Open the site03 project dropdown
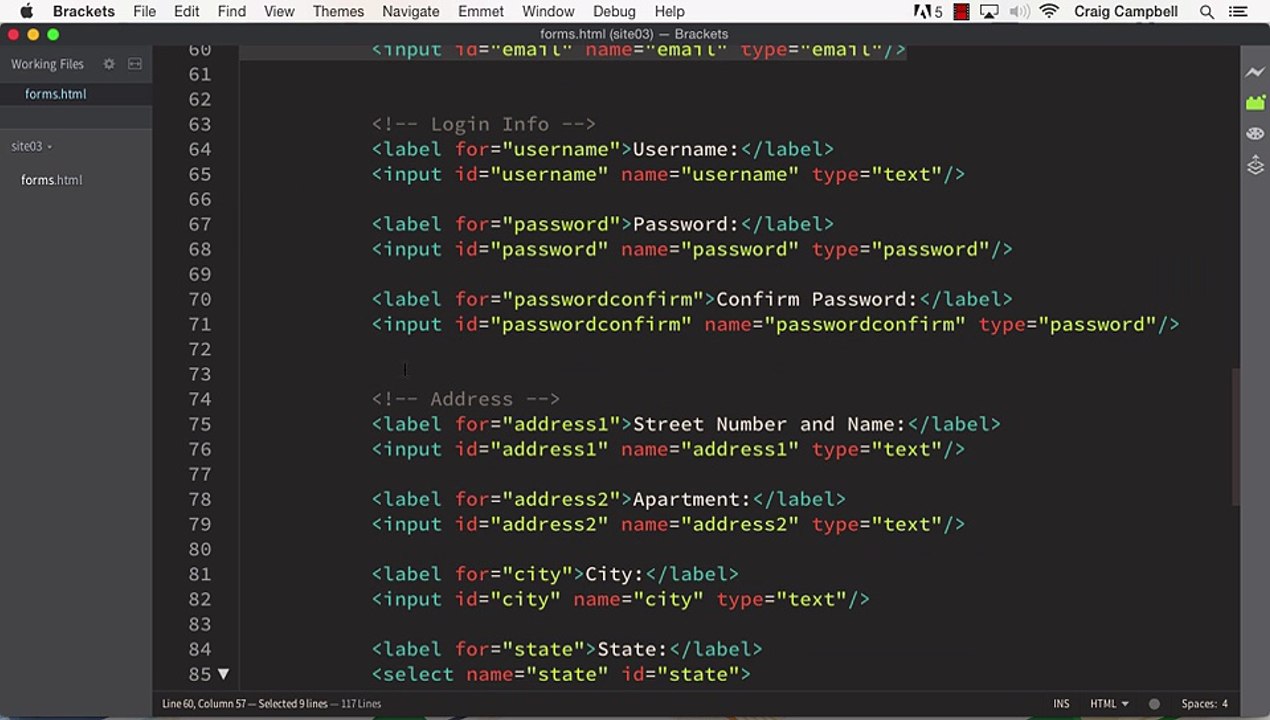 [x=32, y=146]
